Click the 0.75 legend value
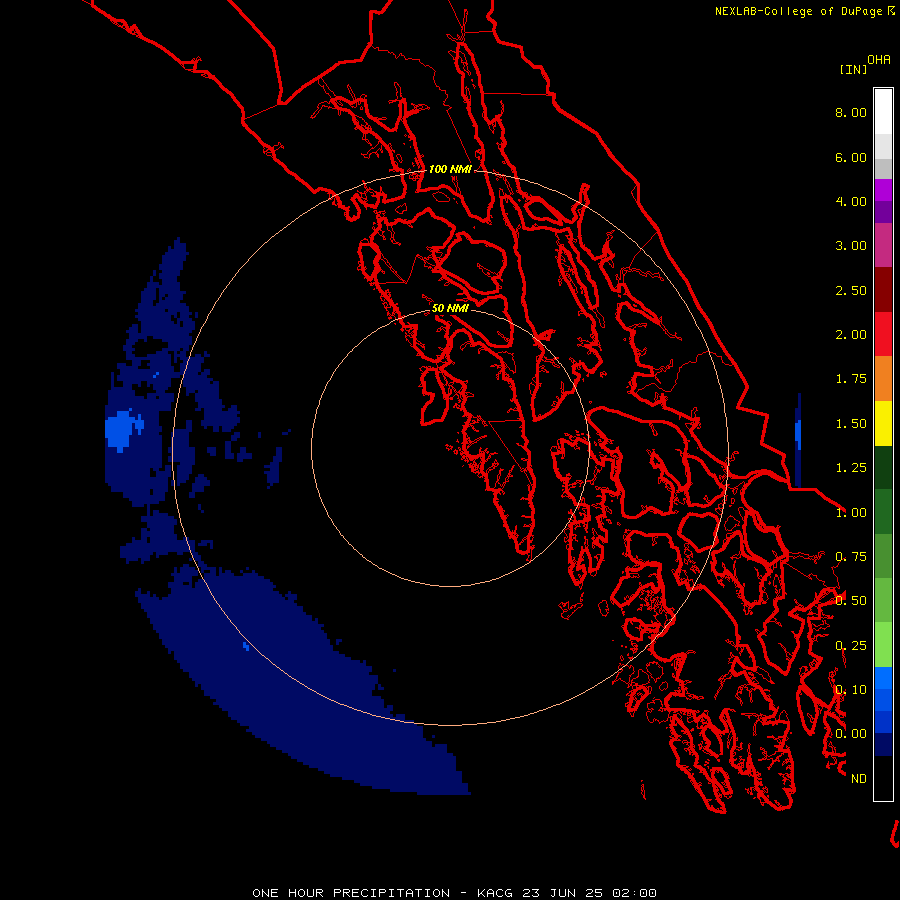This screenshot has height=900, width=900. [851, 557]
